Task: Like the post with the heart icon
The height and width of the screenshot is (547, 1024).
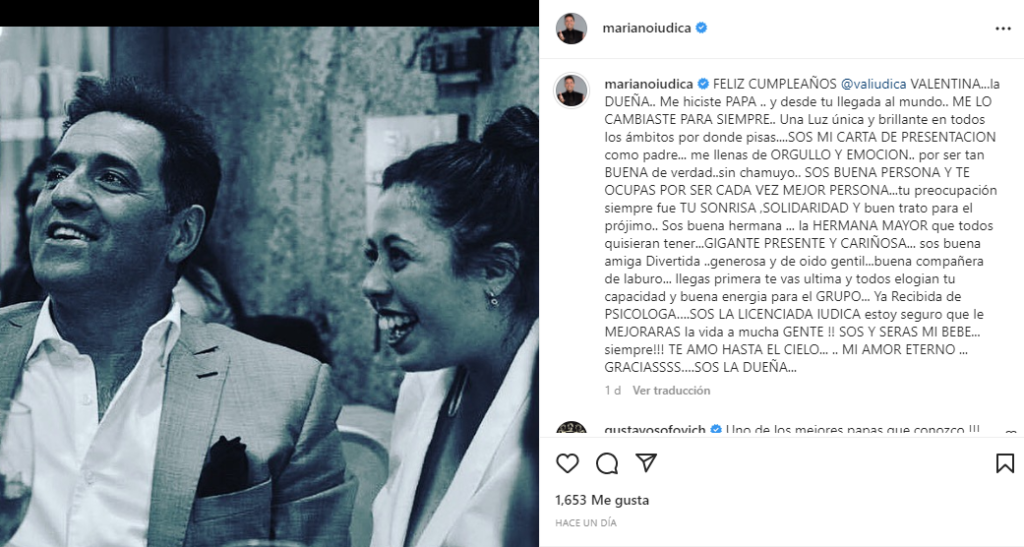Action: point(567,463)
